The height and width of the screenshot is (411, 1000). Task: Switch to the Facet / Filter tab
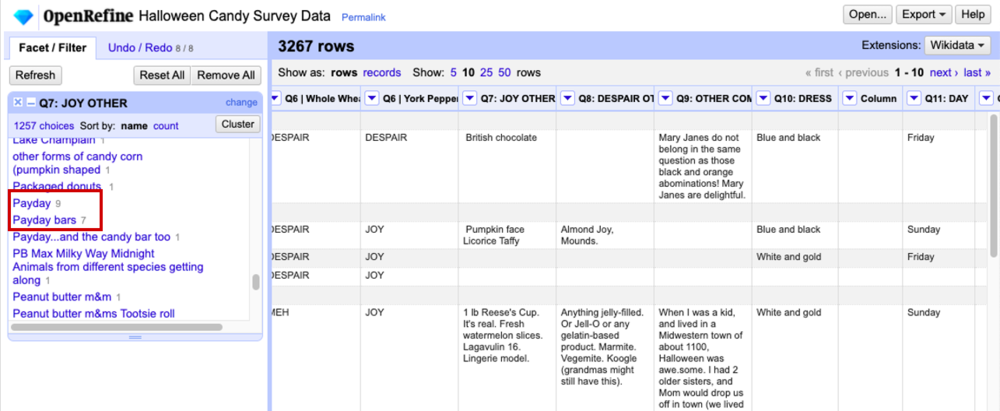(52, 48)
